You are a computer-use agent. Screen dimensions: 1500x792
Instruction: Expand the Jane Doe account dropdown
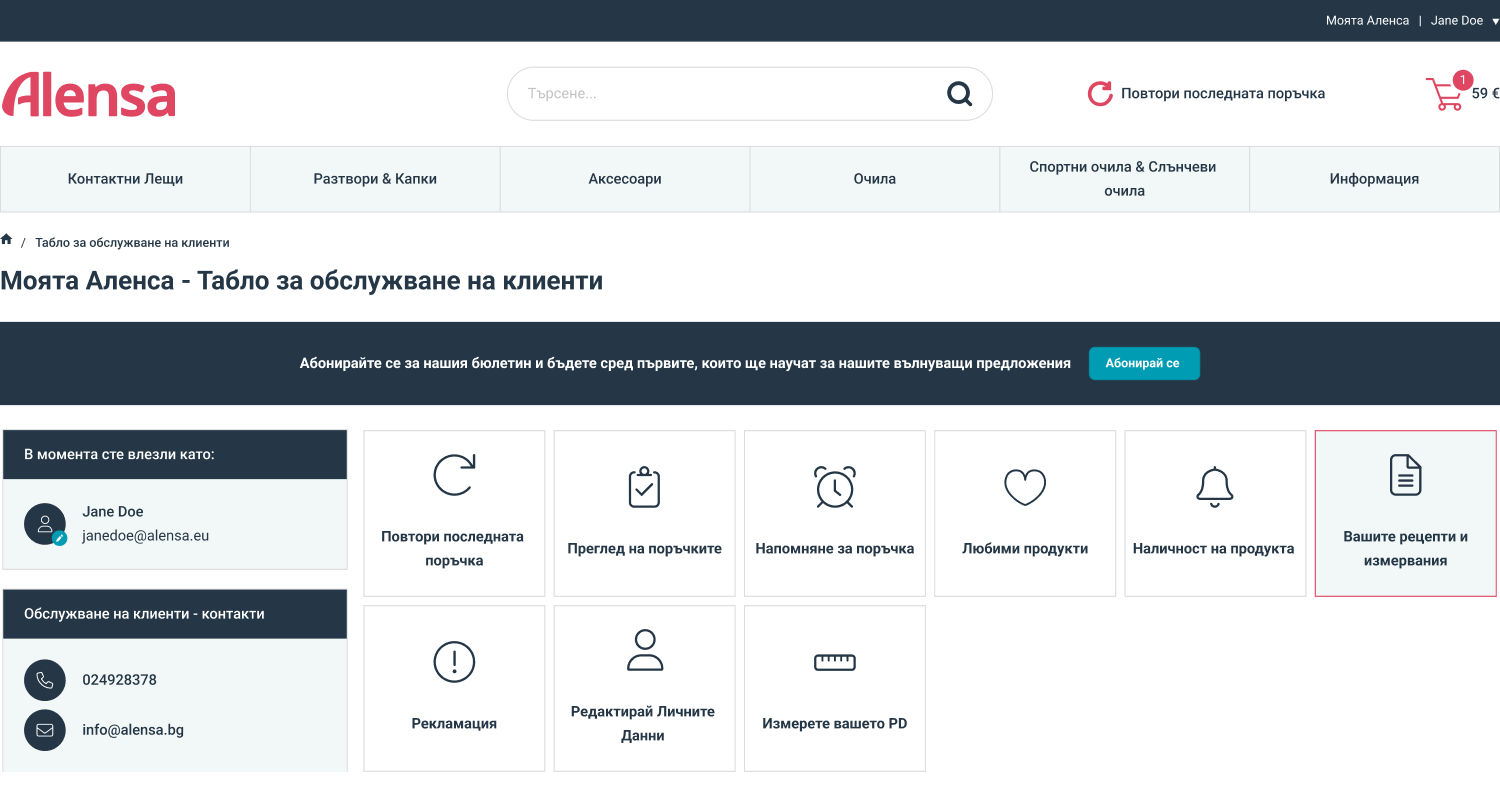point(1465,21)
